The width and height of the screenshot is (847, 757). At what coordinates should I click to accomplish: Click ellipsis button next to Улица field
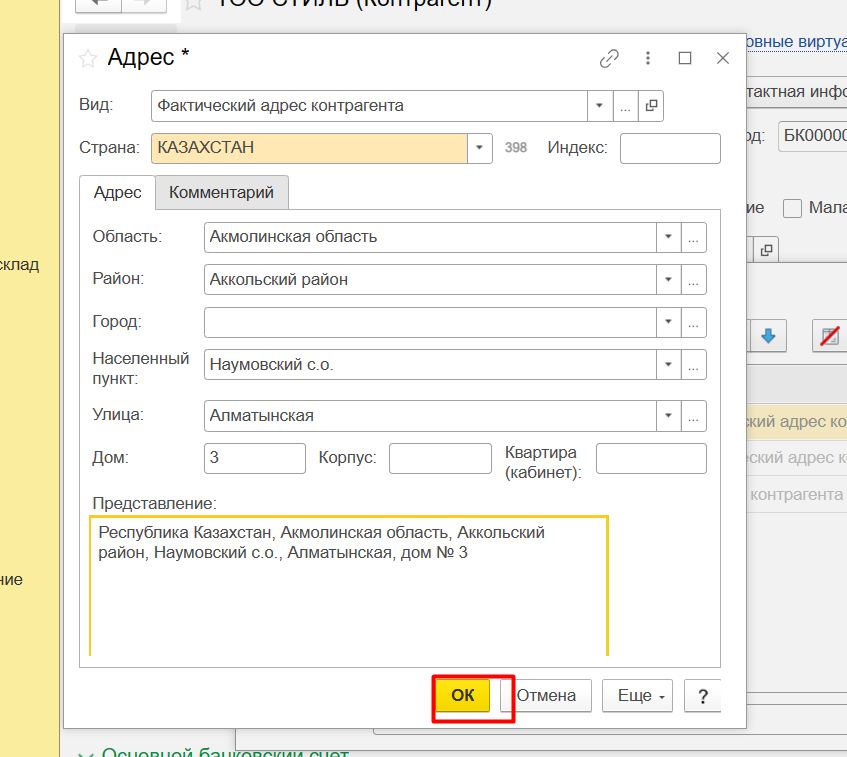(694, 415)
